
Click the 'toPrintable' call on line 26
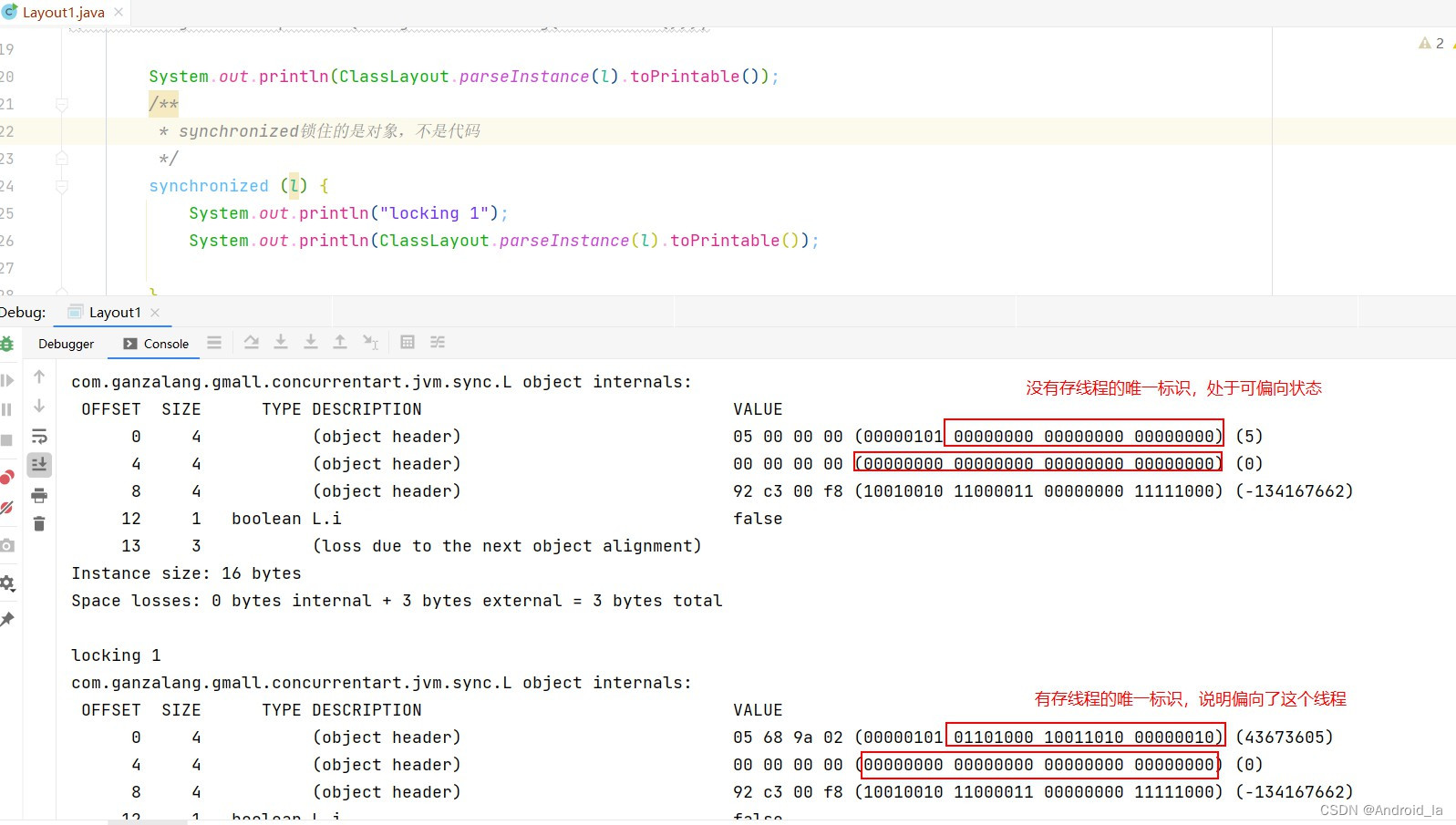(725, 241)
